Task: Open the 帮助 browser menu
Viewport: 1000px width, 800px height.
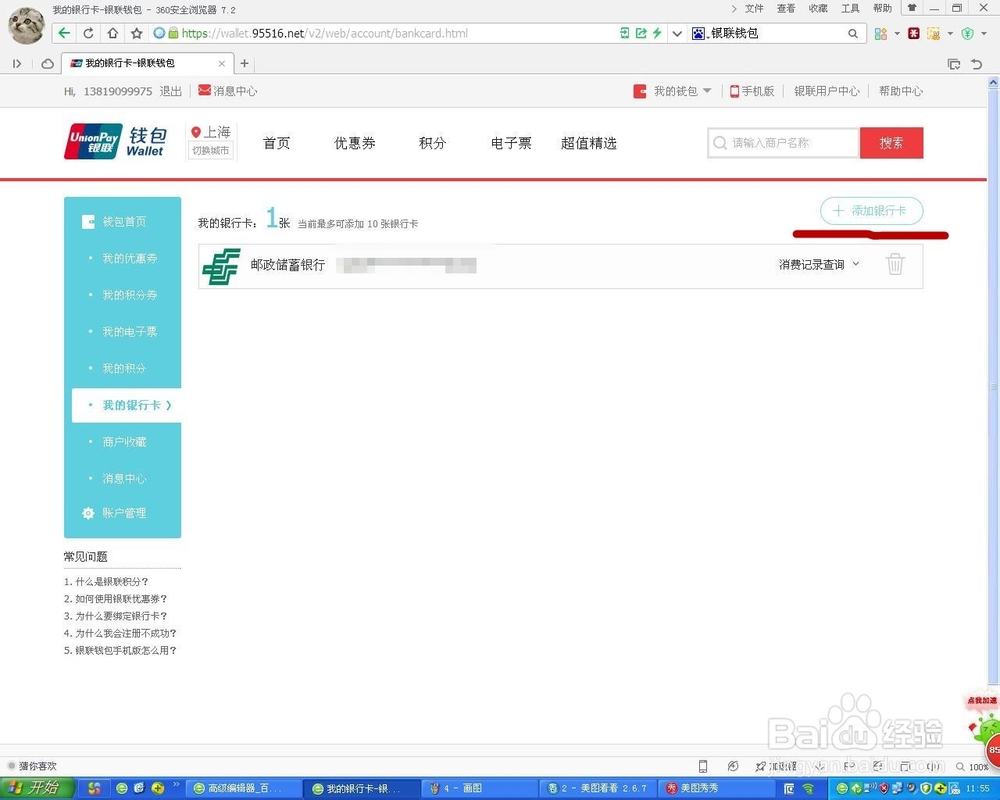Action: click(883, 8)
